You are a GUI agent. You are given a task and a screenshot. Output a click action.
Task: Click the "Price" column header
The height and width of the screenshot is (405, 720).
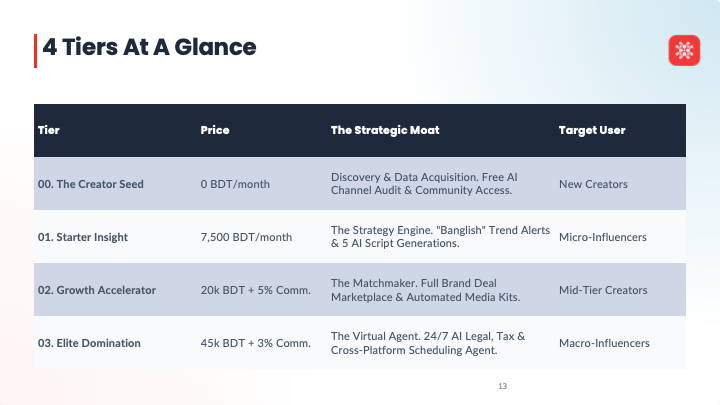215,130
